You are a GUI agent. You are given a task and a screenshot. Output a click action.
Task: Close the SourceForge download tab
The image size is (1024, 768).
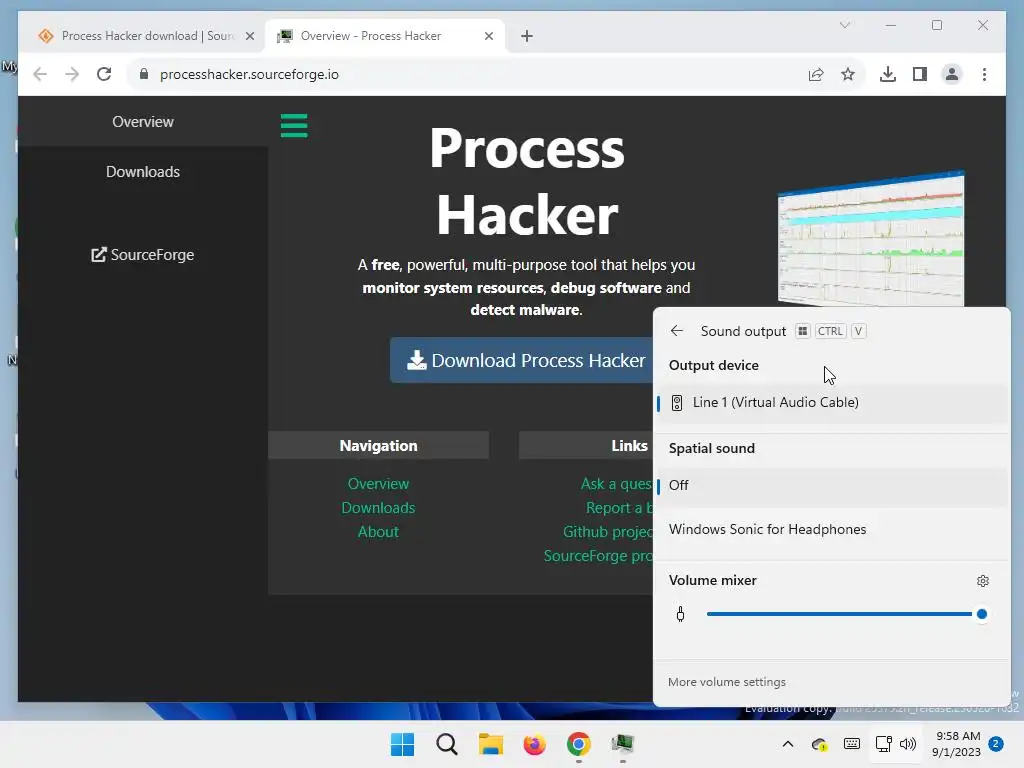[x=249, y=36]
